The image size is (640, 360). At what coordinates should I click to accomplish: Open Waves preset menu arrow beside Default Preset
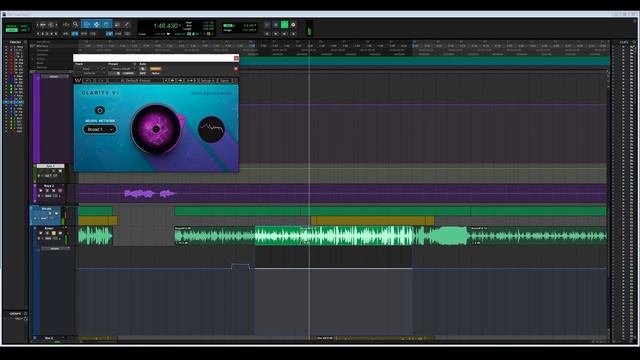click(166, 80)
